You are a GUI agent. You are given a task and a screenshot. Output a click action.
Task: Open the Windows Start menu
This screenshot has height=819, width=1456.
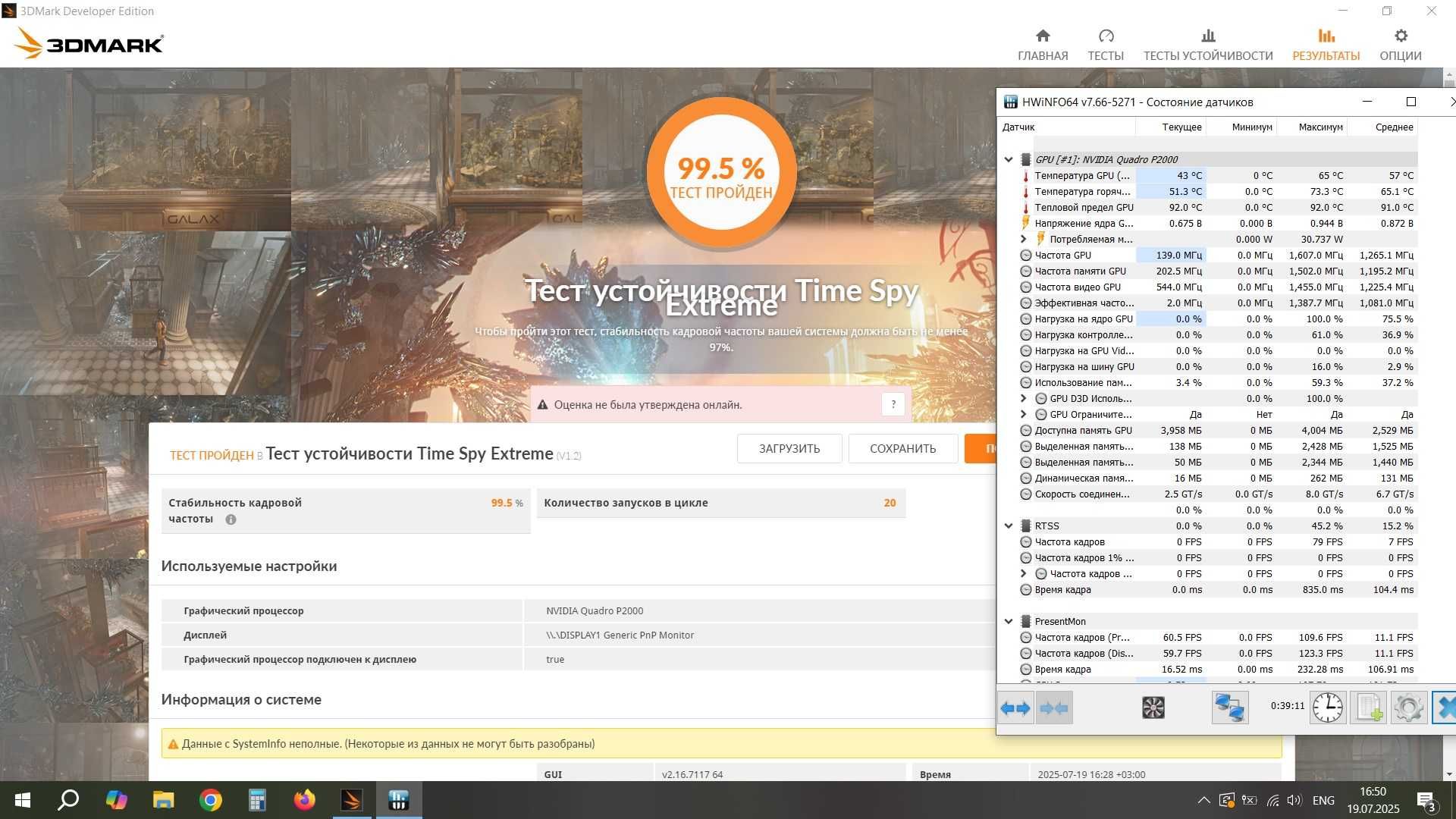click(x=23, y=800)
